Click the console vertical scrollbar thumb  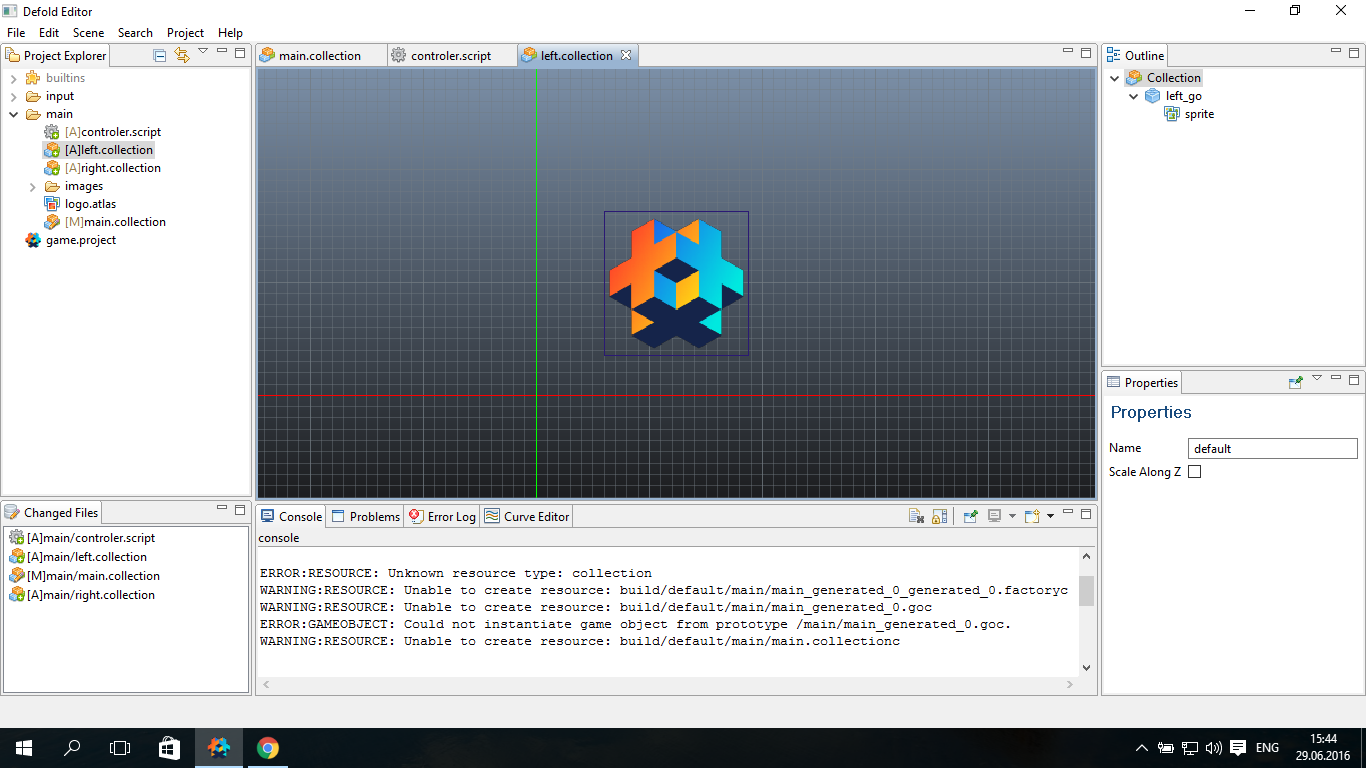[1086, 590]
